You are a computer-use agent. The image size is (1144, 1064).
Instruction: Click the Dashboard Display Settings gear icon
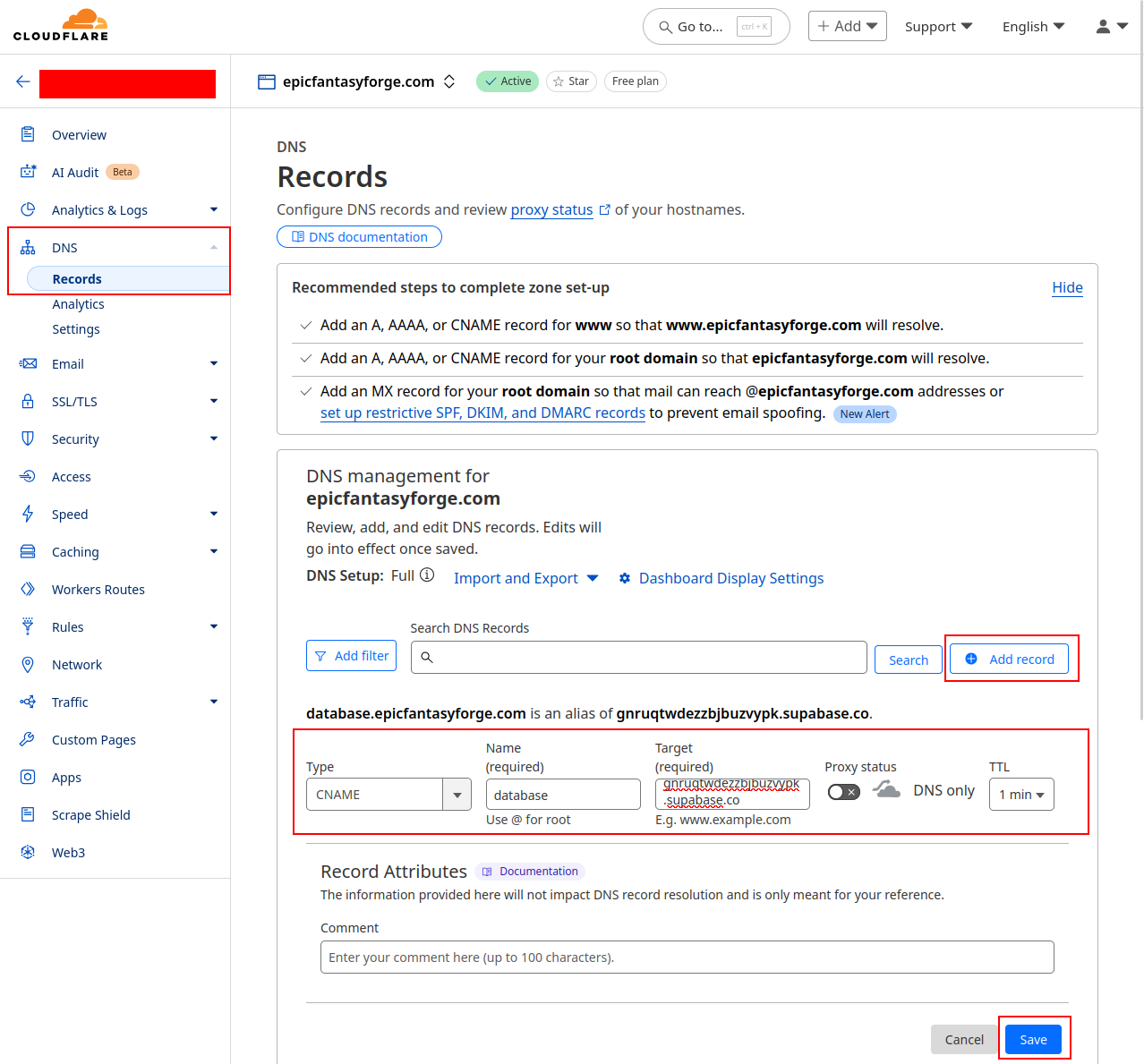[625, 578]
